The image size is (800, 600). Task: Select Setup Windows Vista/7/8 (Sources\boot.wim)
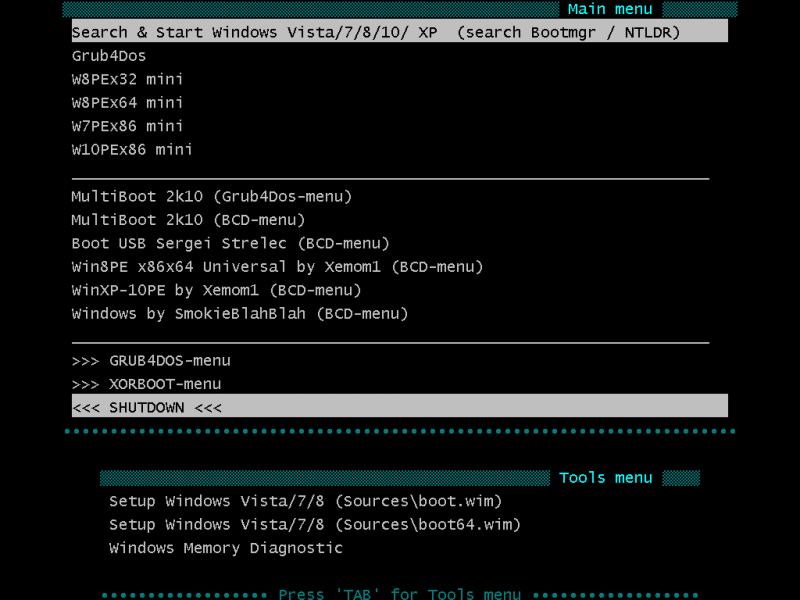[x=305, y=501]
